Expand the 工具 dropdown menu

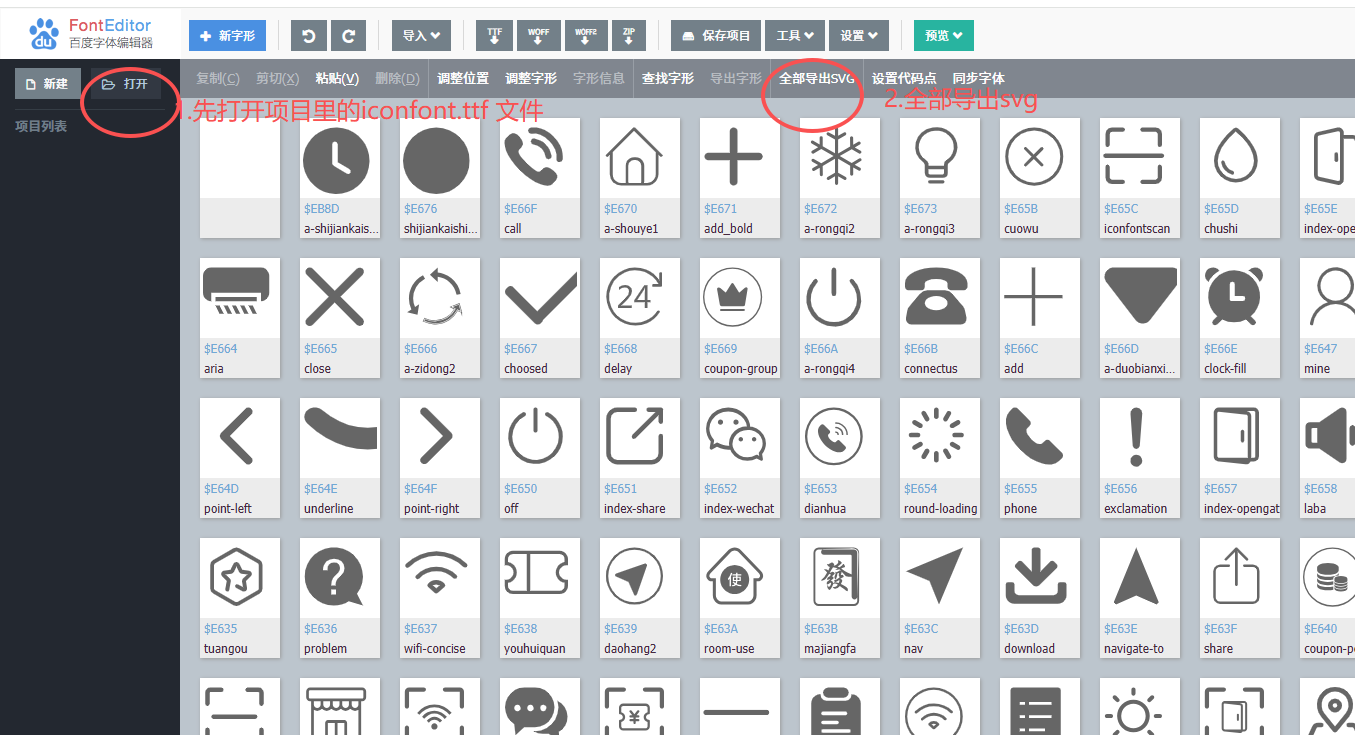tap(795, 36)
